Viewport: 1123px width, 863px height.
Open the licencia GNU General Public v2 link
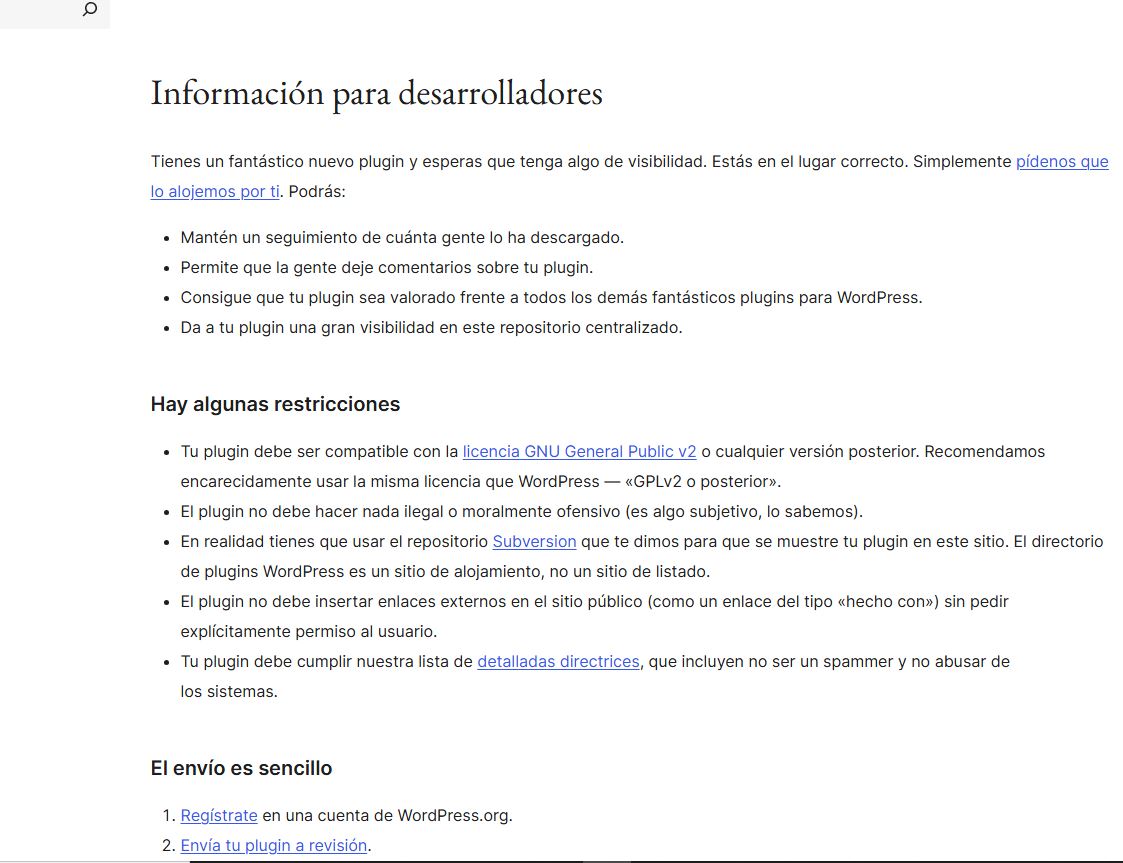click(x=579, y=451)
